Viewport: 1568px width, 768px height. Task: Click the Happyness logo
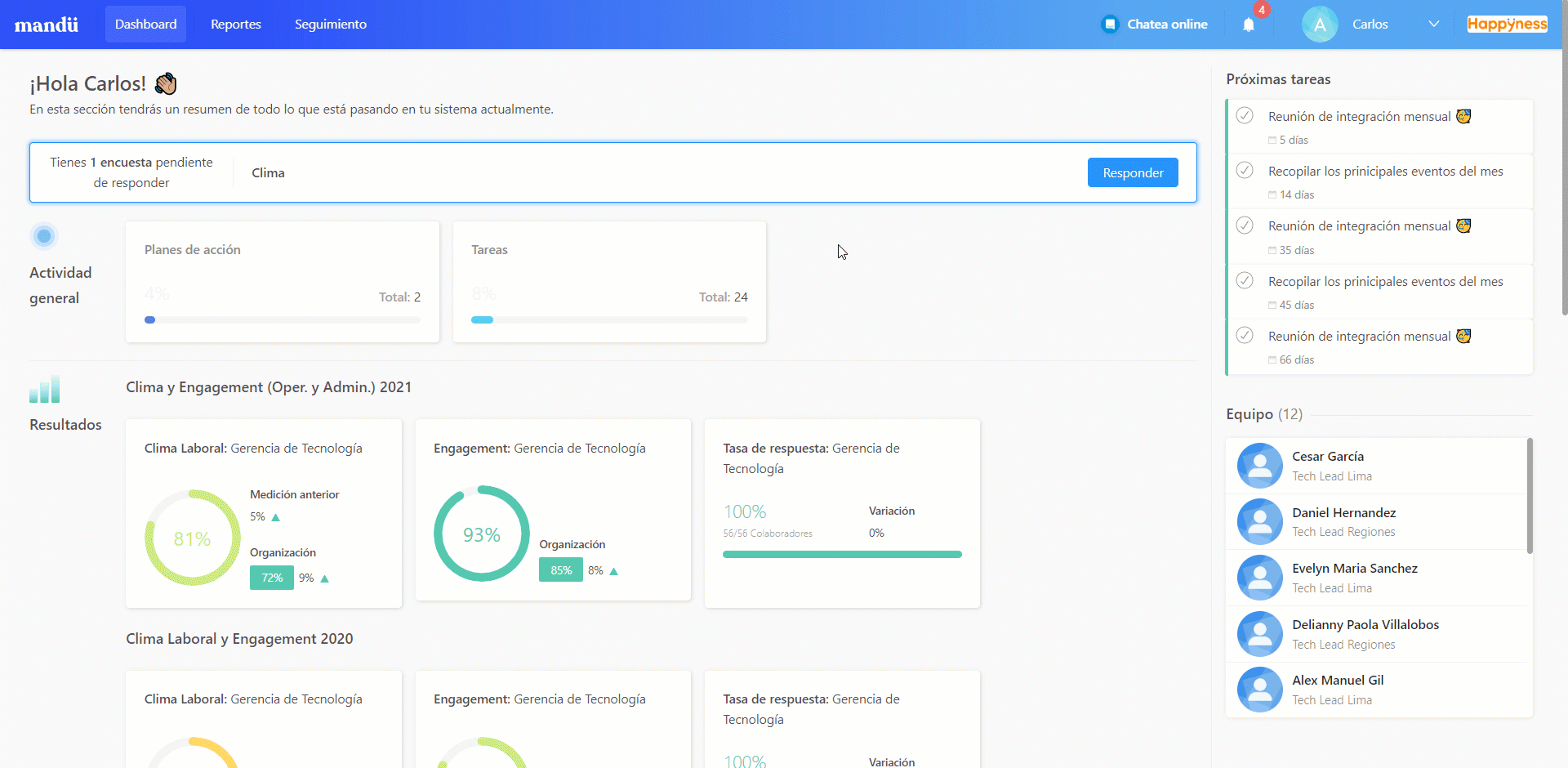coord(1507,24)
